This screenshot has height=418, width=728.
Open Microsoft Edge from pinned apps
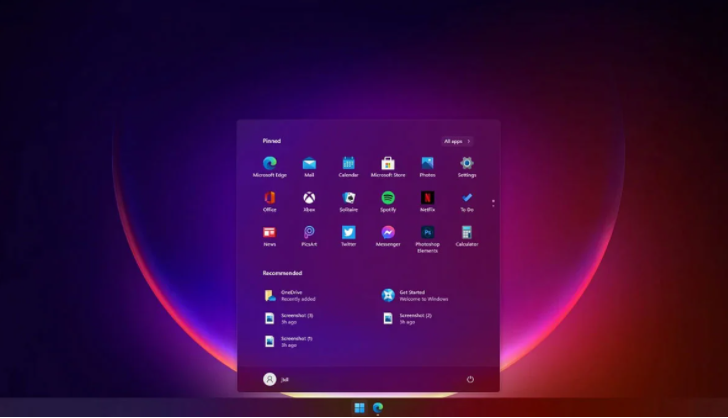(269, 163)
